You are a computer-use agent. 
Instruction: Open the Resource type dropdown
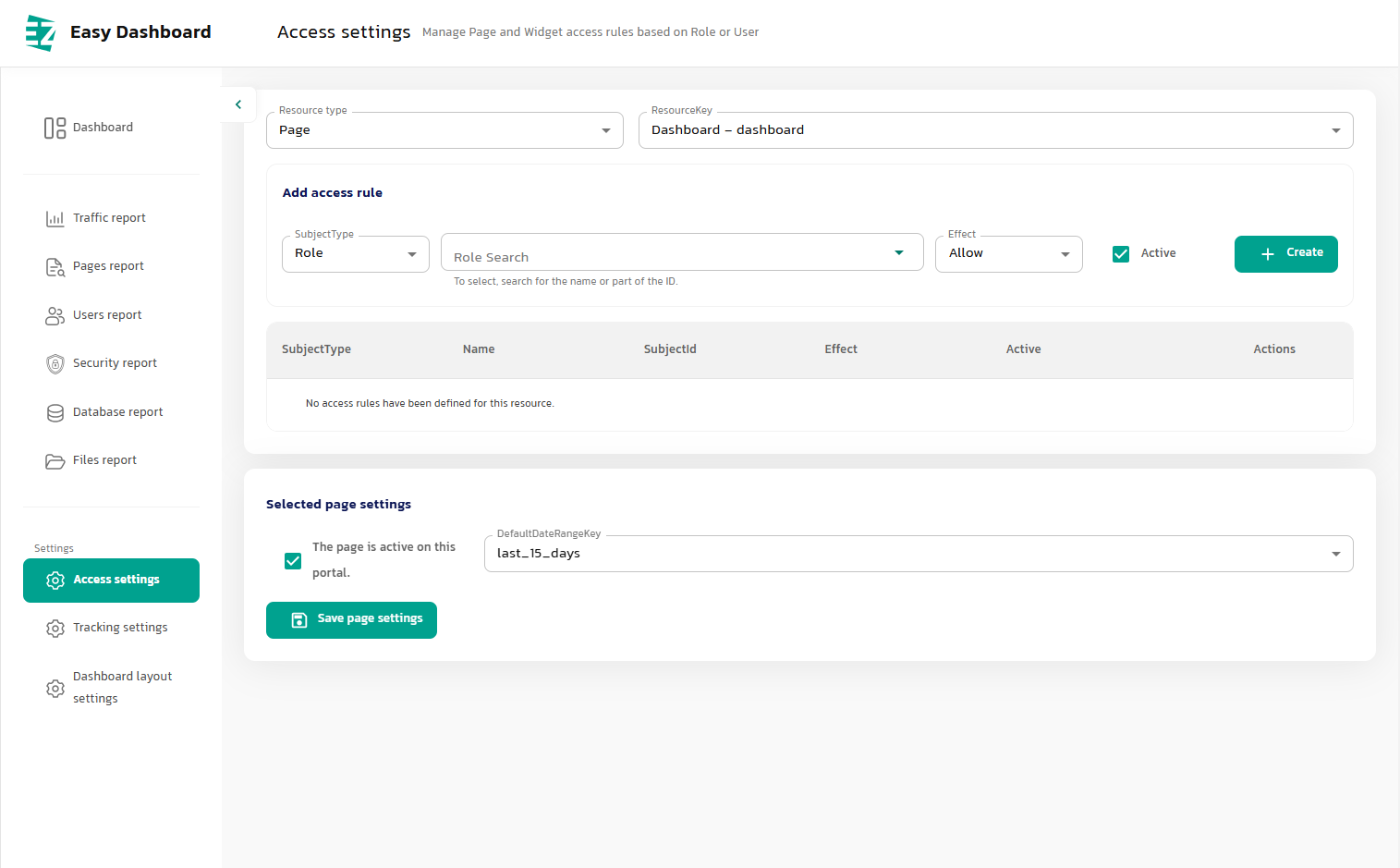coord(444,130)
